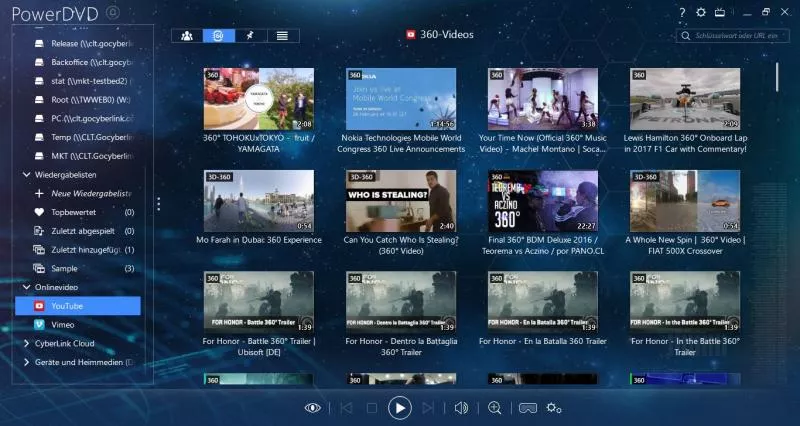Switch to TV mode icon
This screenshot has width=800, height=426.
pyautogui.click(x=720, y=12)
